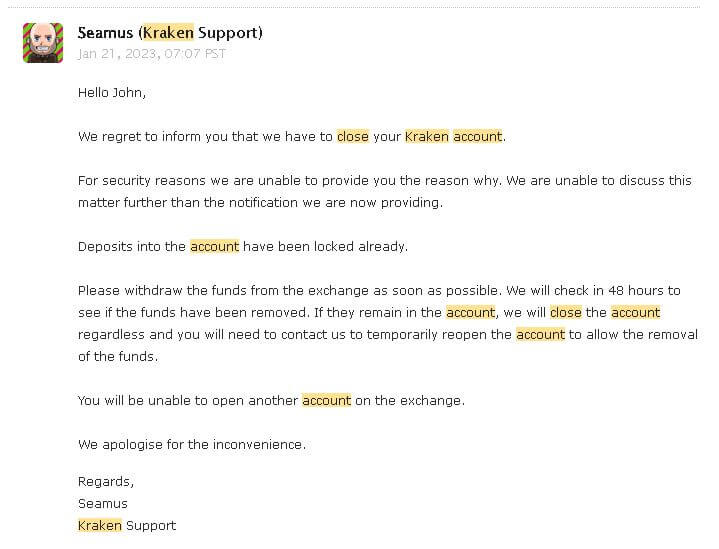Click the Seamus signature name
This screenshot has width=719, height=549.
[x=103, y=504]
